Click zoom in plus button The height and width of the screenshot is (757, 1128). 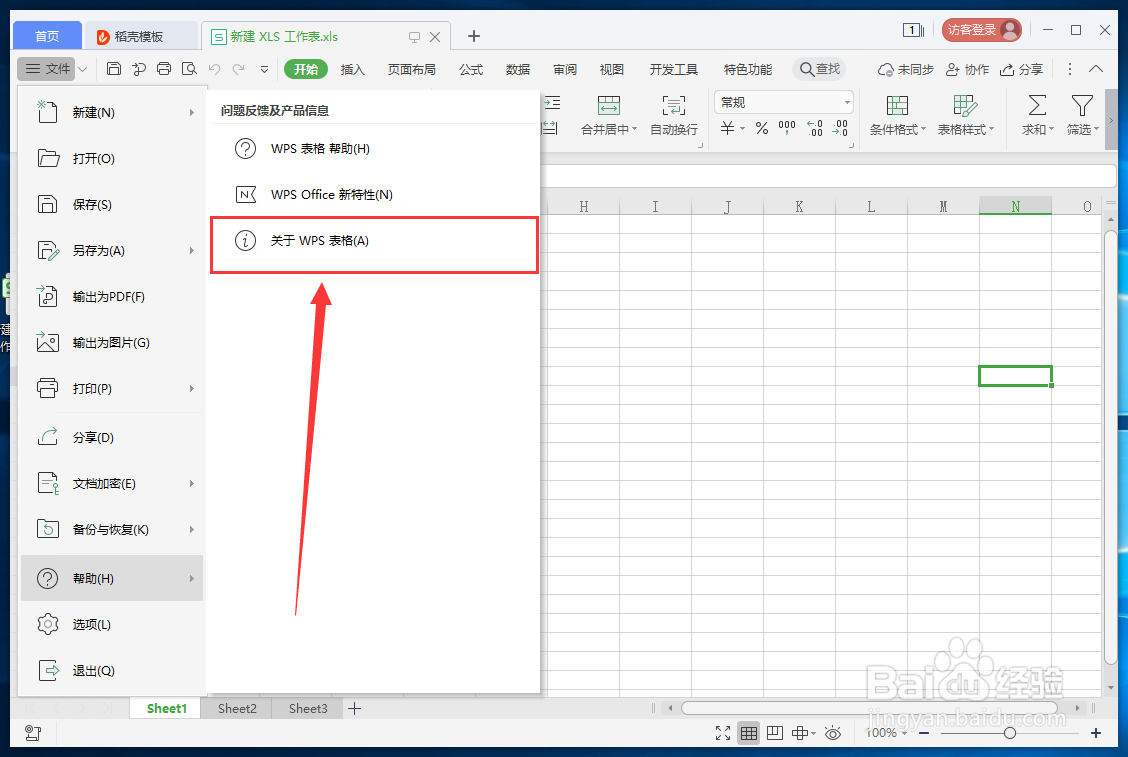tap(1096, 733)
